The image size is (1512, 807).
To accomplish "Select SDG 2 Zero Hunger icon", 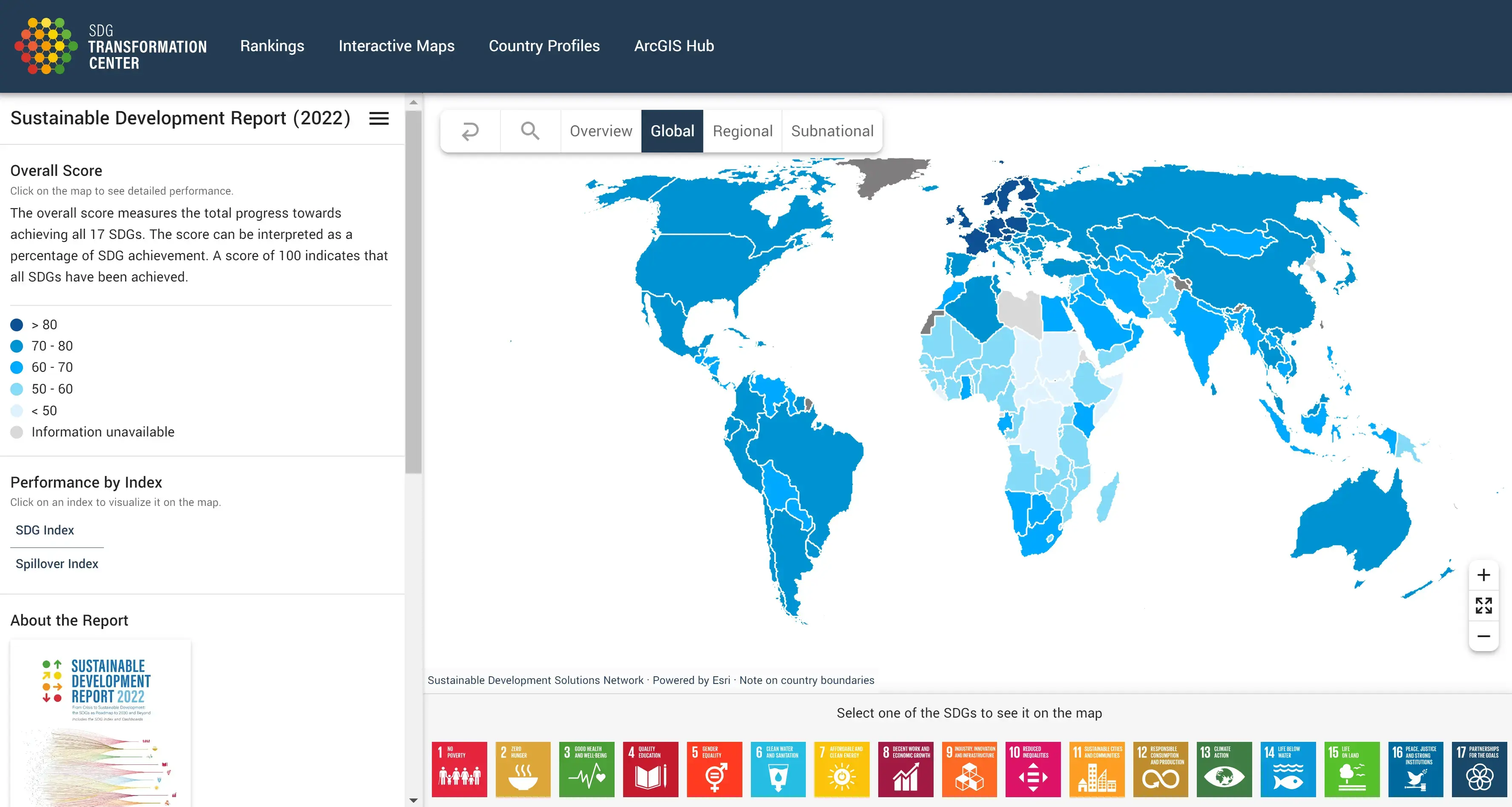I will click(523, 769).
